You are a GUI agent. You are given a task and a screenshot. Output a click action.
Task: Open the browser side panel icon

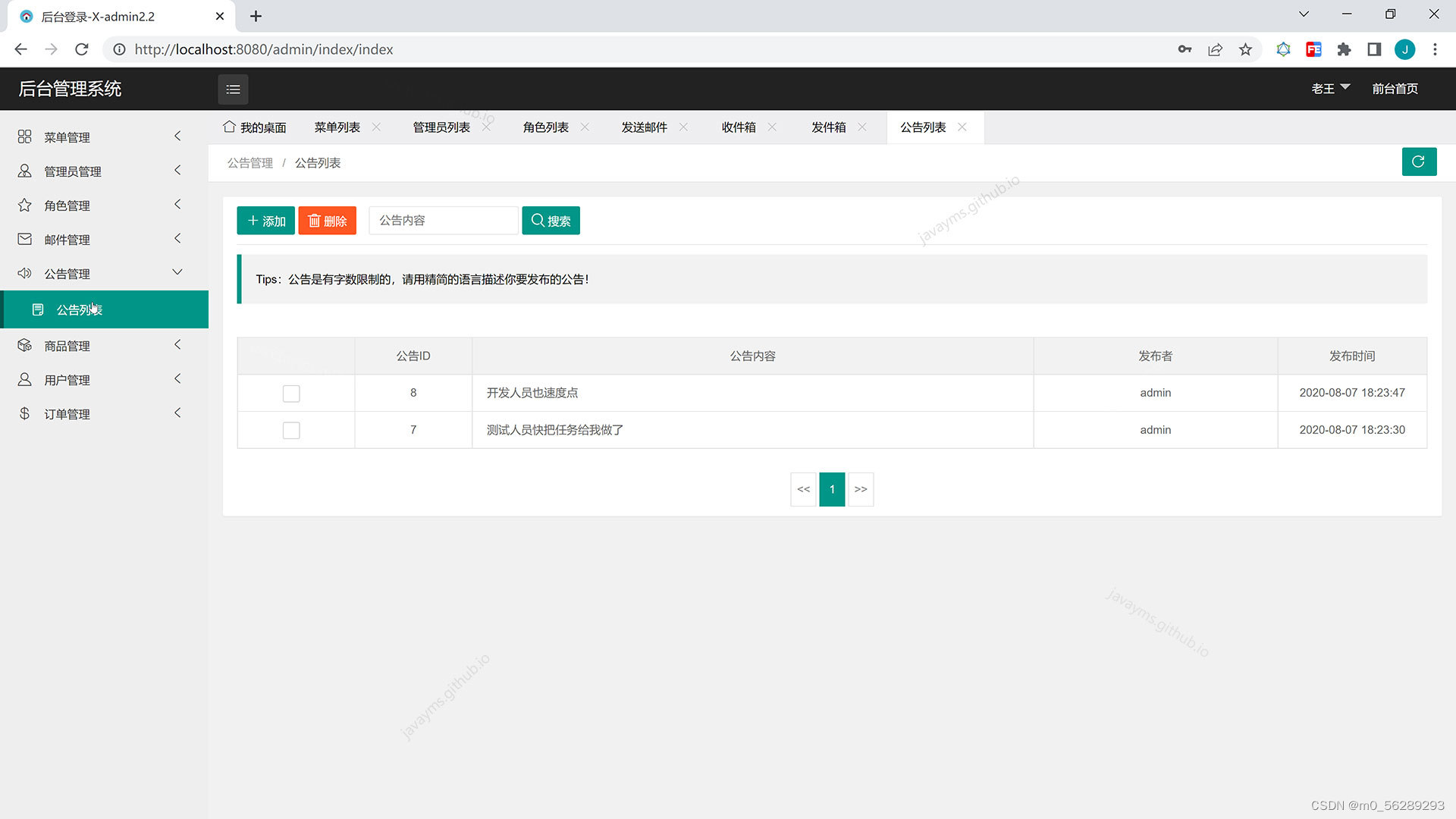[x=1374, y=49]
